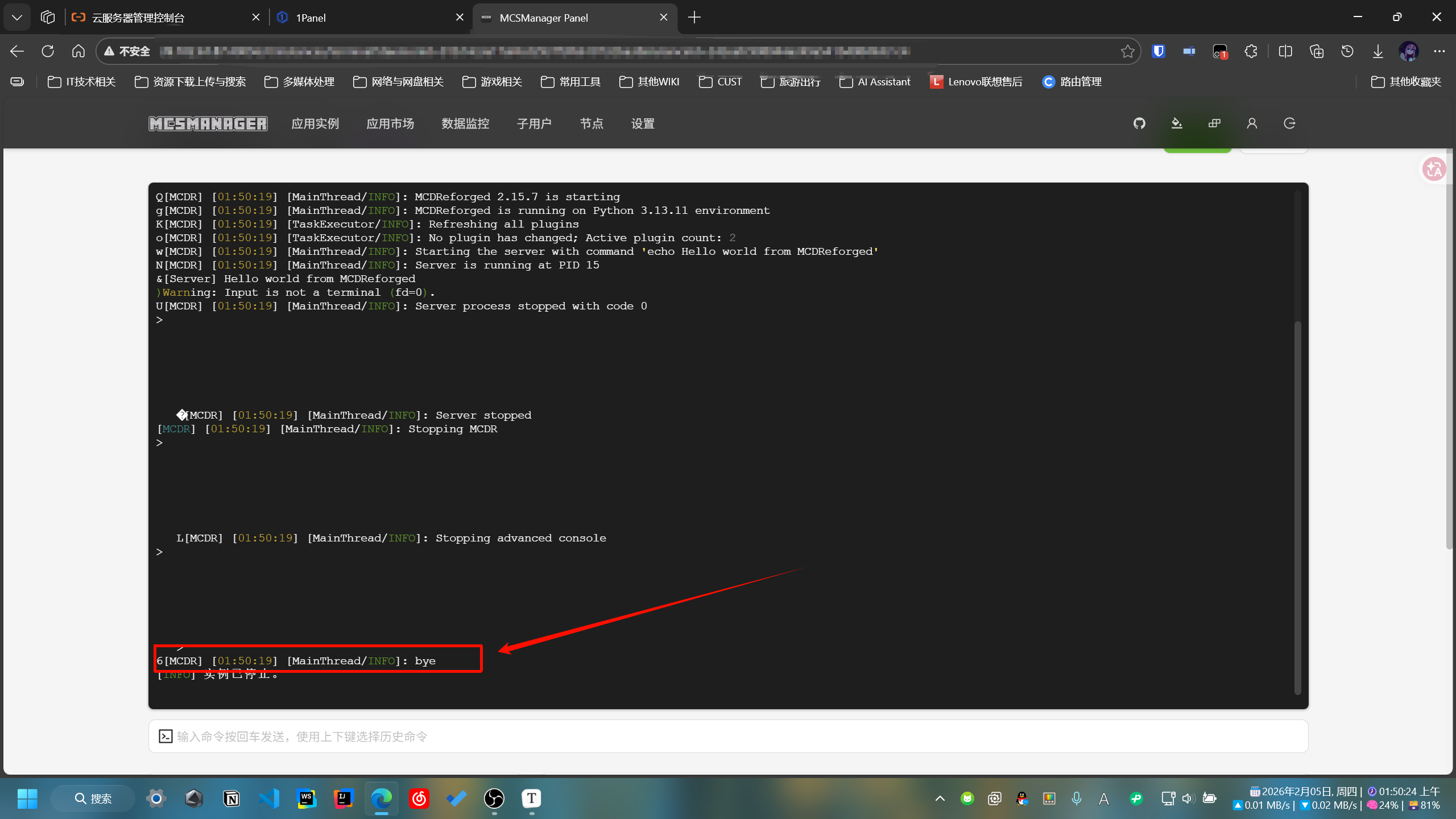The height and width of the screenshot is (819, 1456).
Task: Open browser extensions puzzle icon
Action: click(1251, 51)
